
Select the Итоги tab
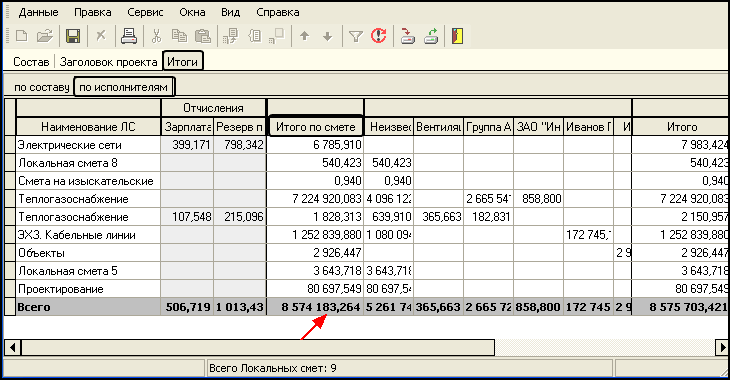(182, 61)
